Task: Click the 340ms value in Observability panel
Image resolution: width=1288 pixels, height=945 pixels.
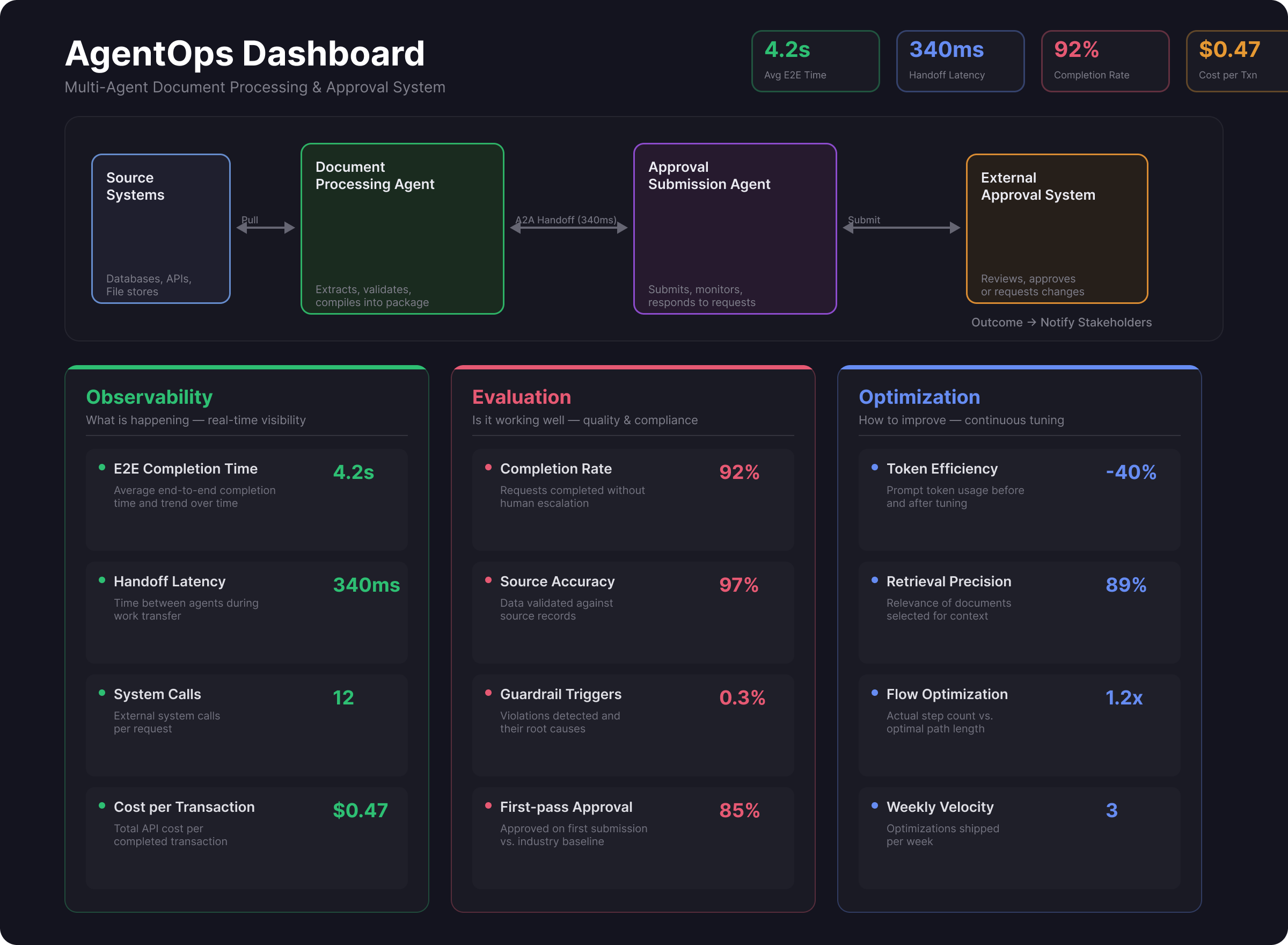Action: 367,585
